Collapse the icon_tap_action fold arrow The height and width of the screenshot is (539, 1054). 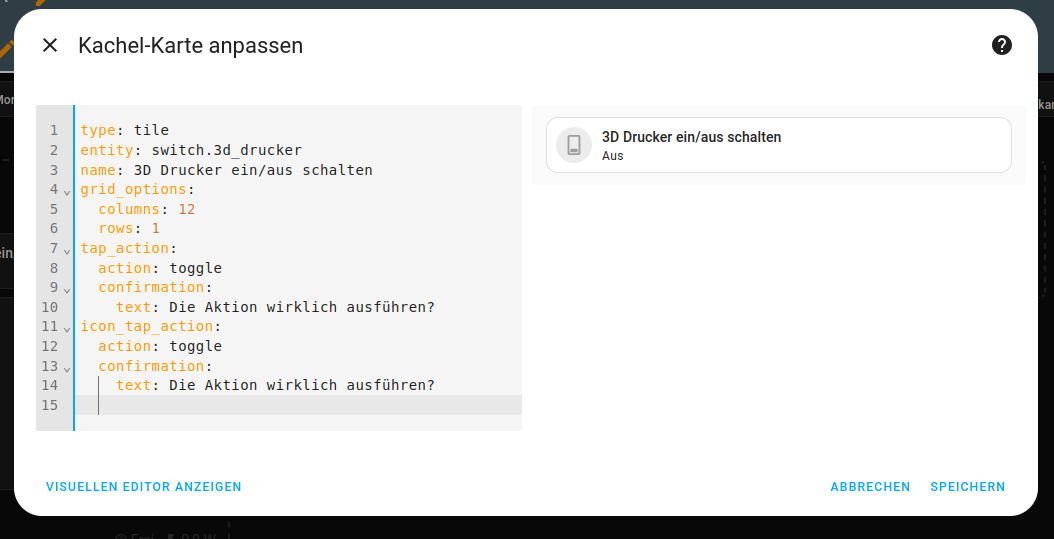[x=67, y=328]
